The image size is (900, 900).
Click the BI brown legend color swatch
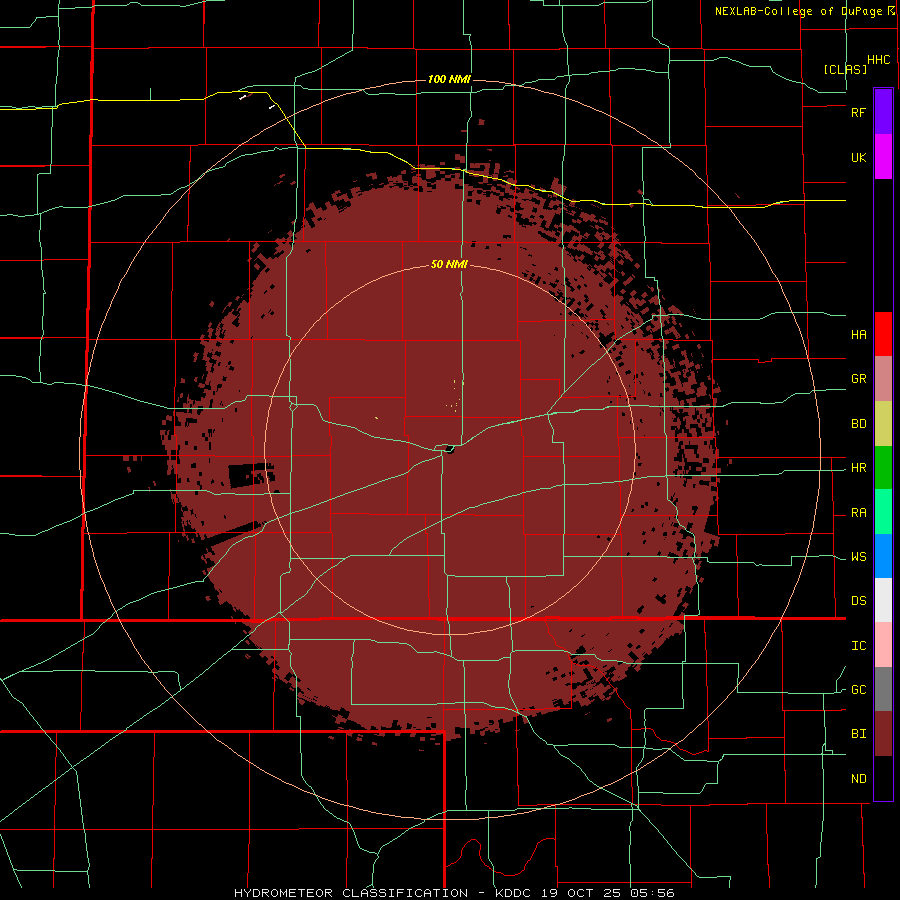(x=883, y=734)
